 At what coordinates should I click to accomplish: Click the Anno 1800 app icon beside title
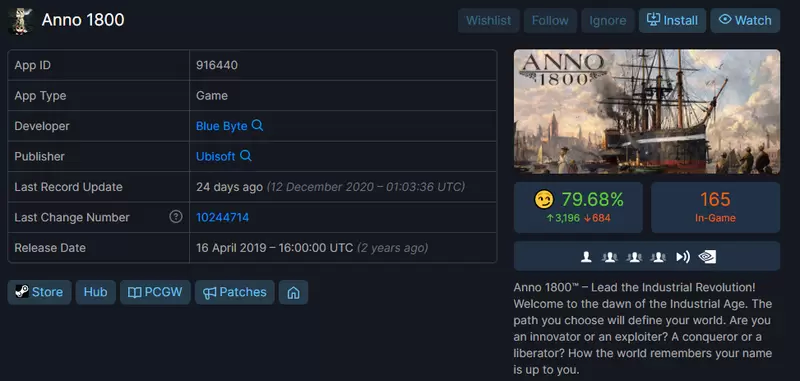[x=21, y=21]
